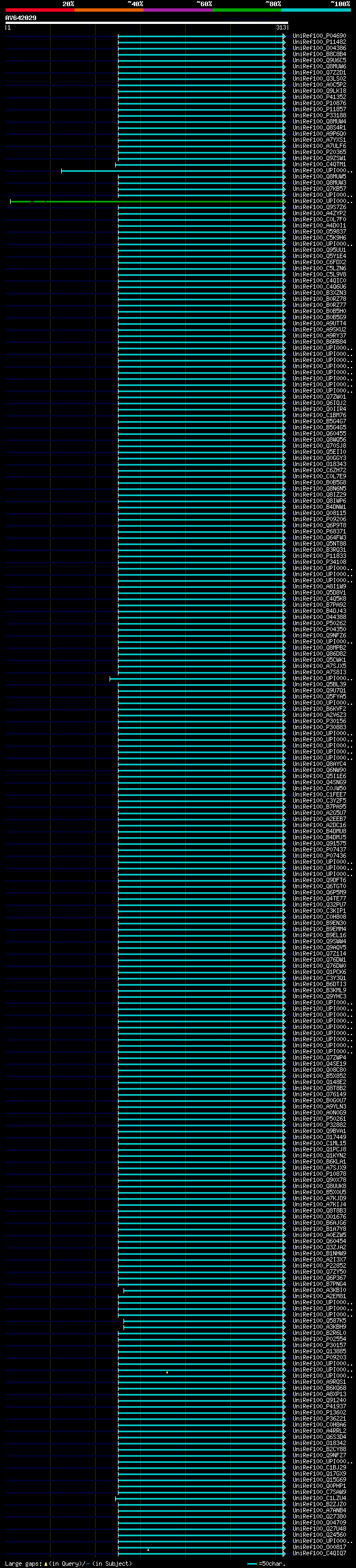
Task: Open the UniRef100_P30883 entry
Action: point(319,727)
